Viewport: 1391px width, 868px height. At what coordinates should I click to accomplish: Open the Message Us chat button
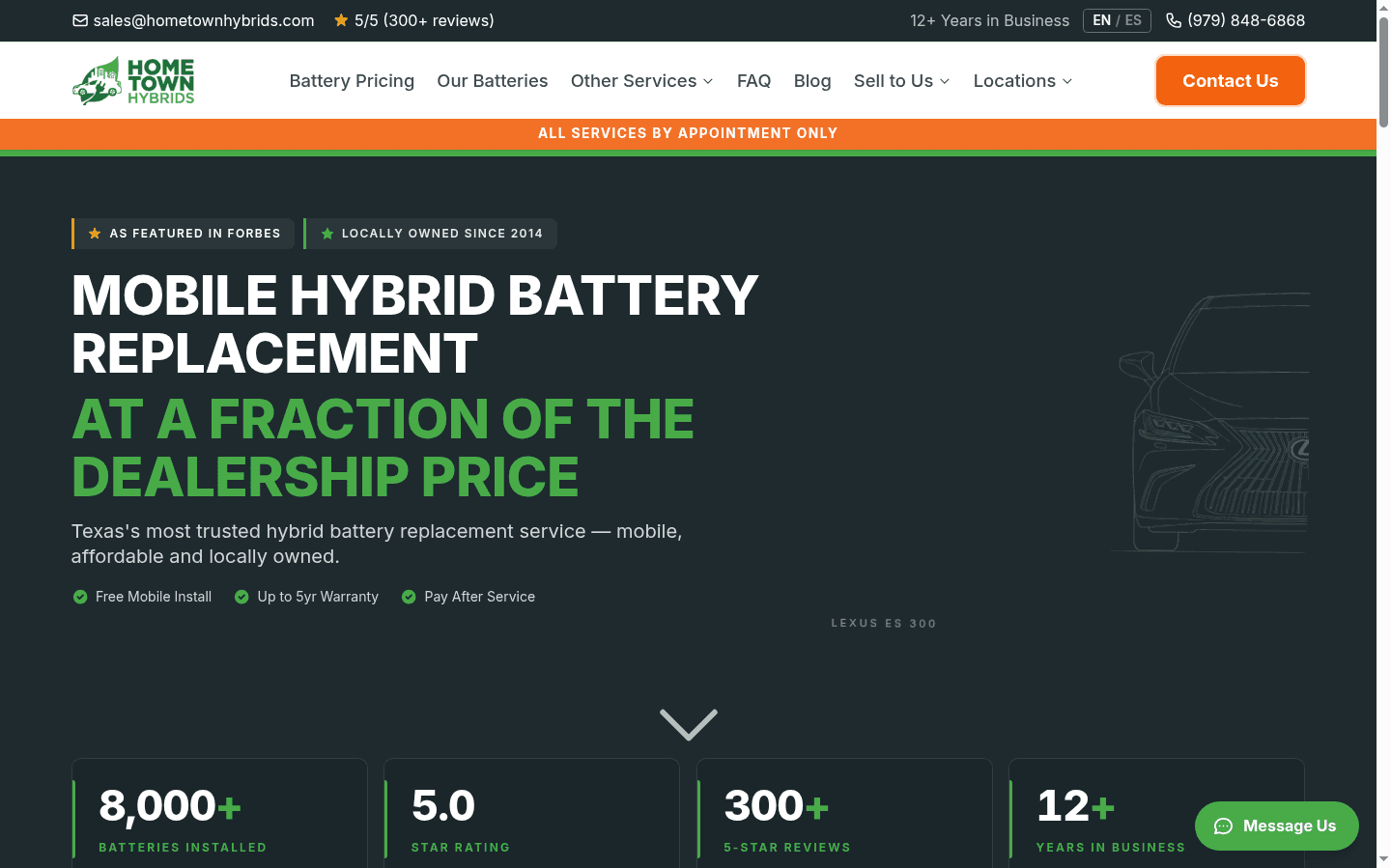(1277, 826)
